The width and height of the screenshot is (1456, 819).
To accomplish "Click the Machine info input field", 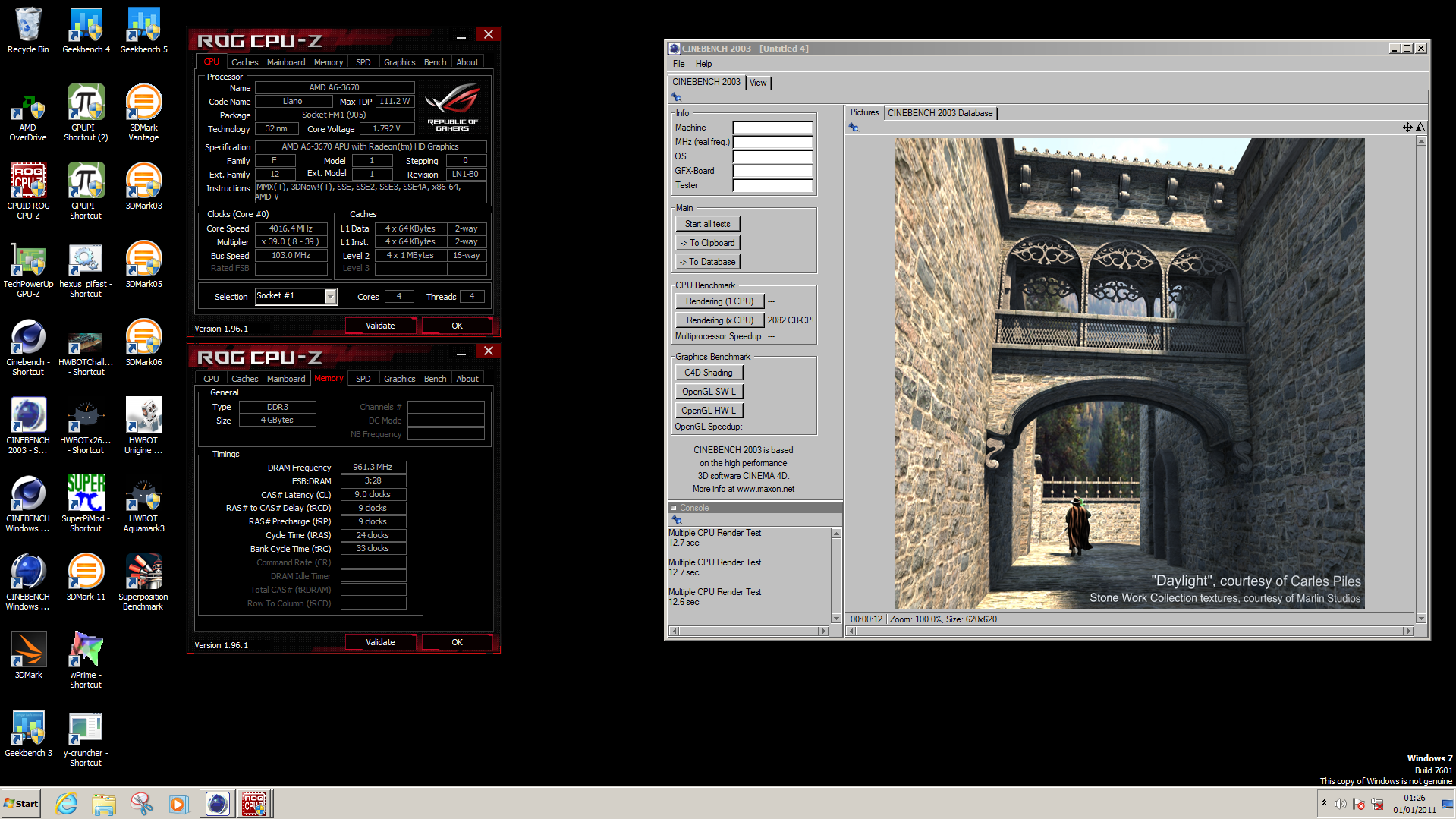I will coord(772,128).
